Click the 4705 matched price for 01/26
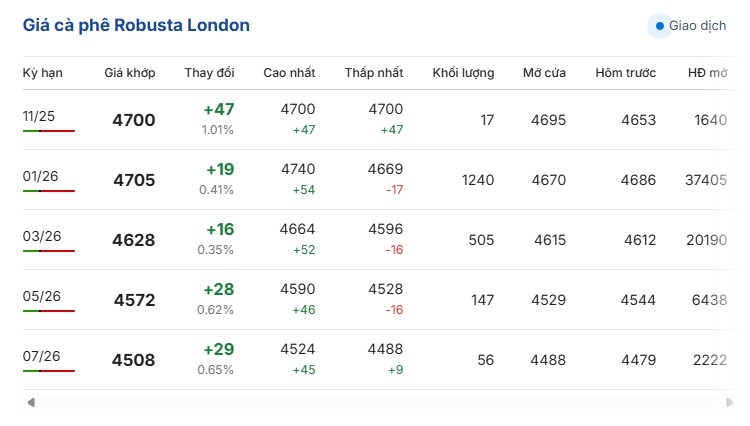 pyautogui.click(x=134, y=181)
